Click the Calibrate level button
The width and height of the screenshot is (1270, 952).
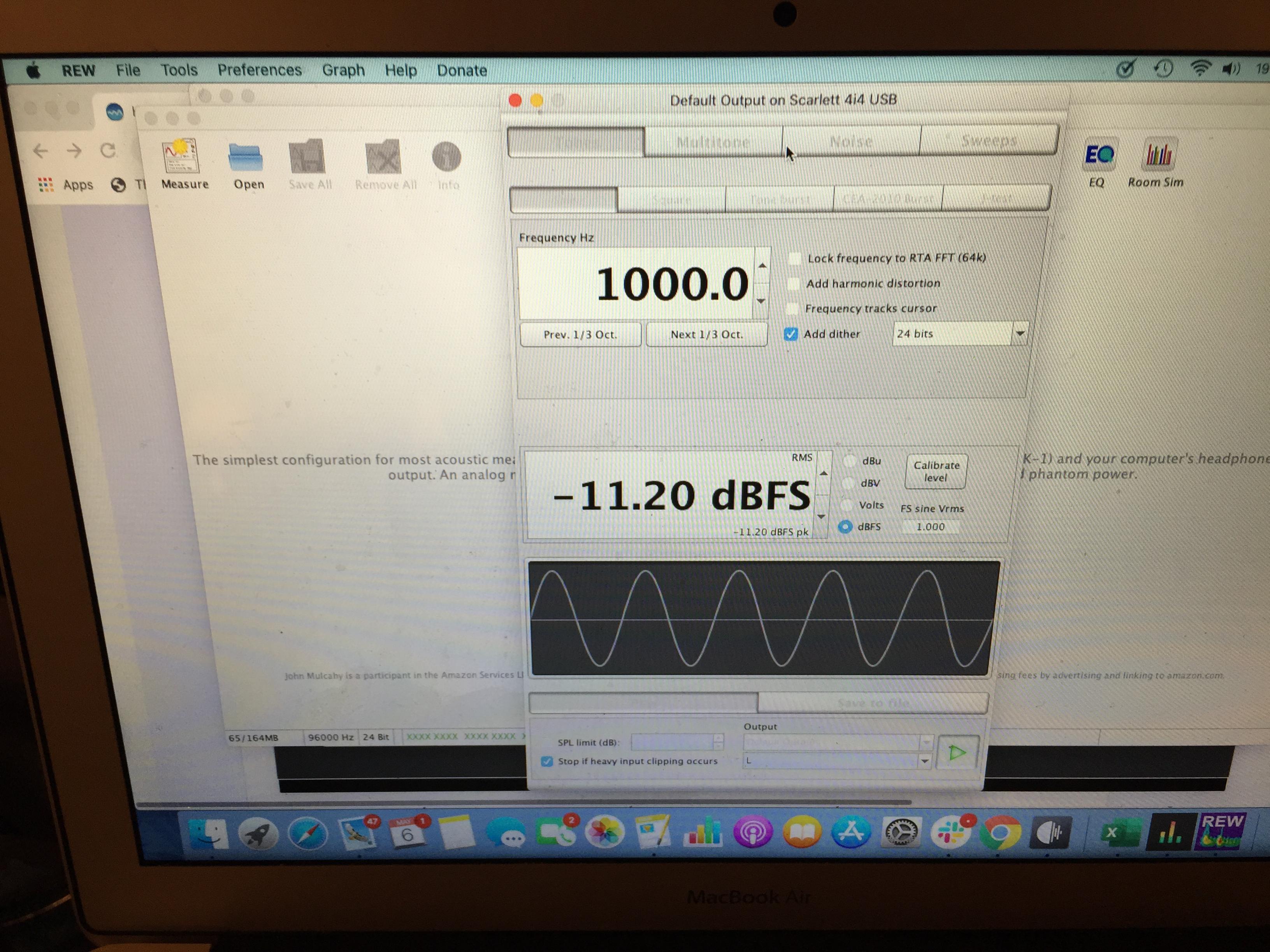point(936,471)
